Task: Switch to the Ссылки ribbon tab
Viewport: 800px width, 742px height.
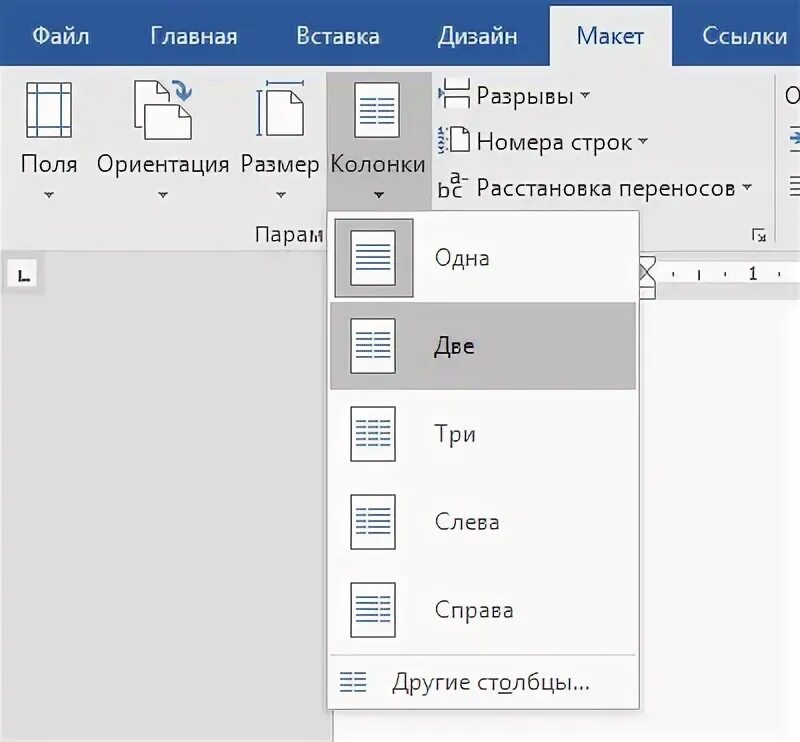Action: click(742, 36)
